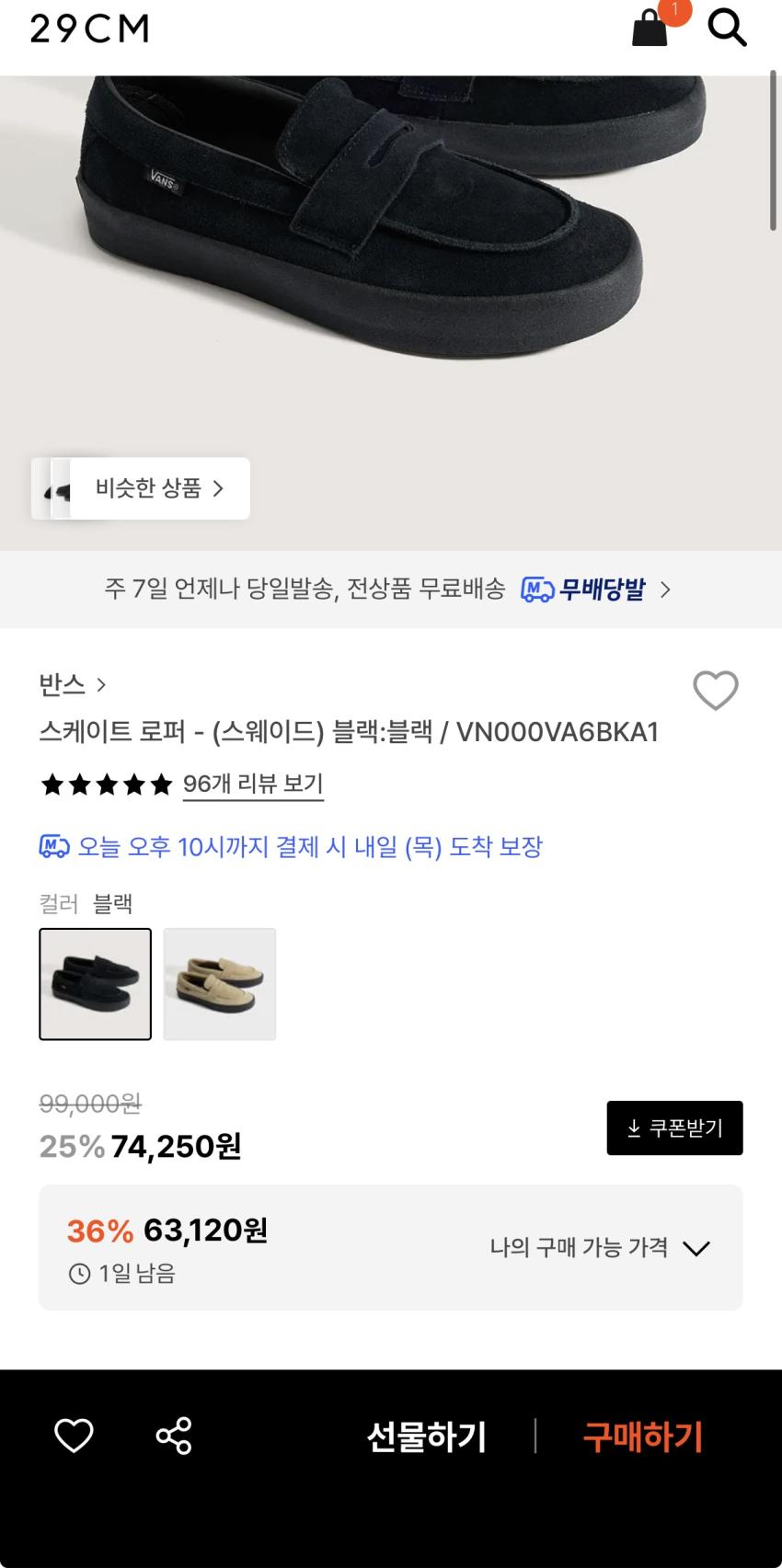
Task: Click the free shipping banner text
Action: coord(305,589)
